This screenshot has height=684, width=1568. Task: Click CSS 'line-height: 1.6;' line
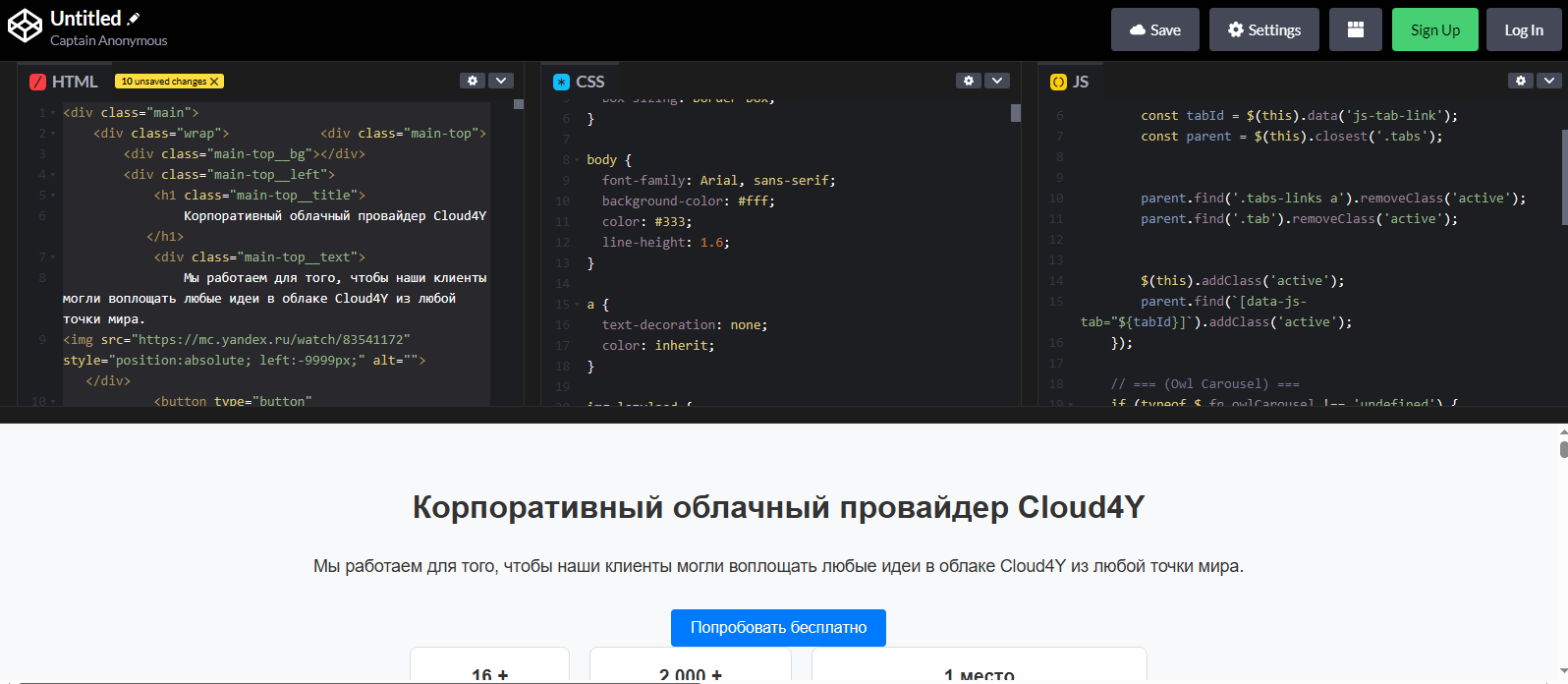(x=665, y=243)
